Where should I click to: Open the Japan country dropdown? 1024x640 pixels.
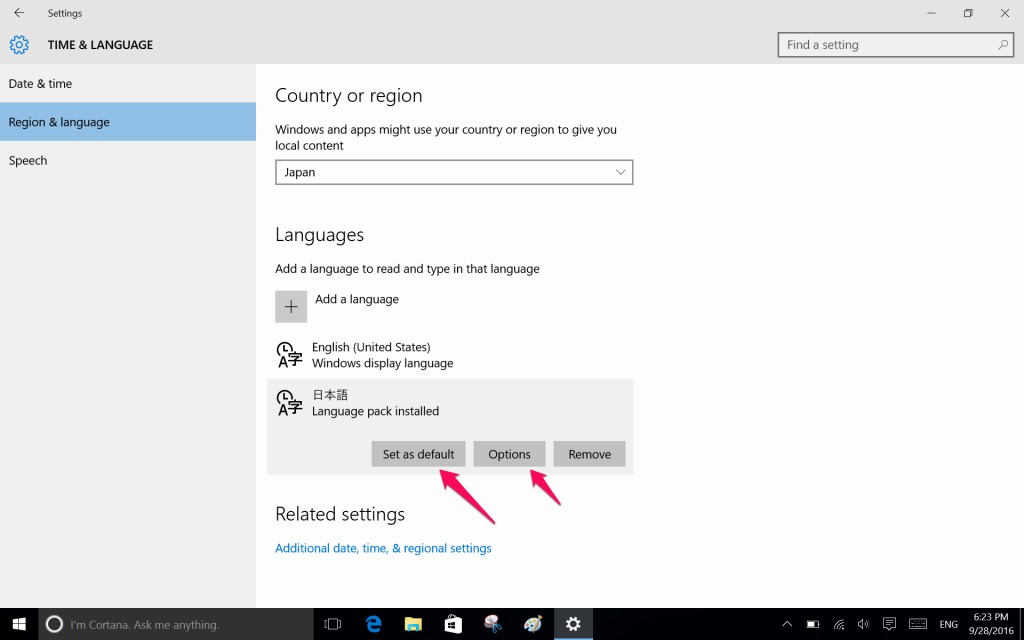tap(454, 172)
